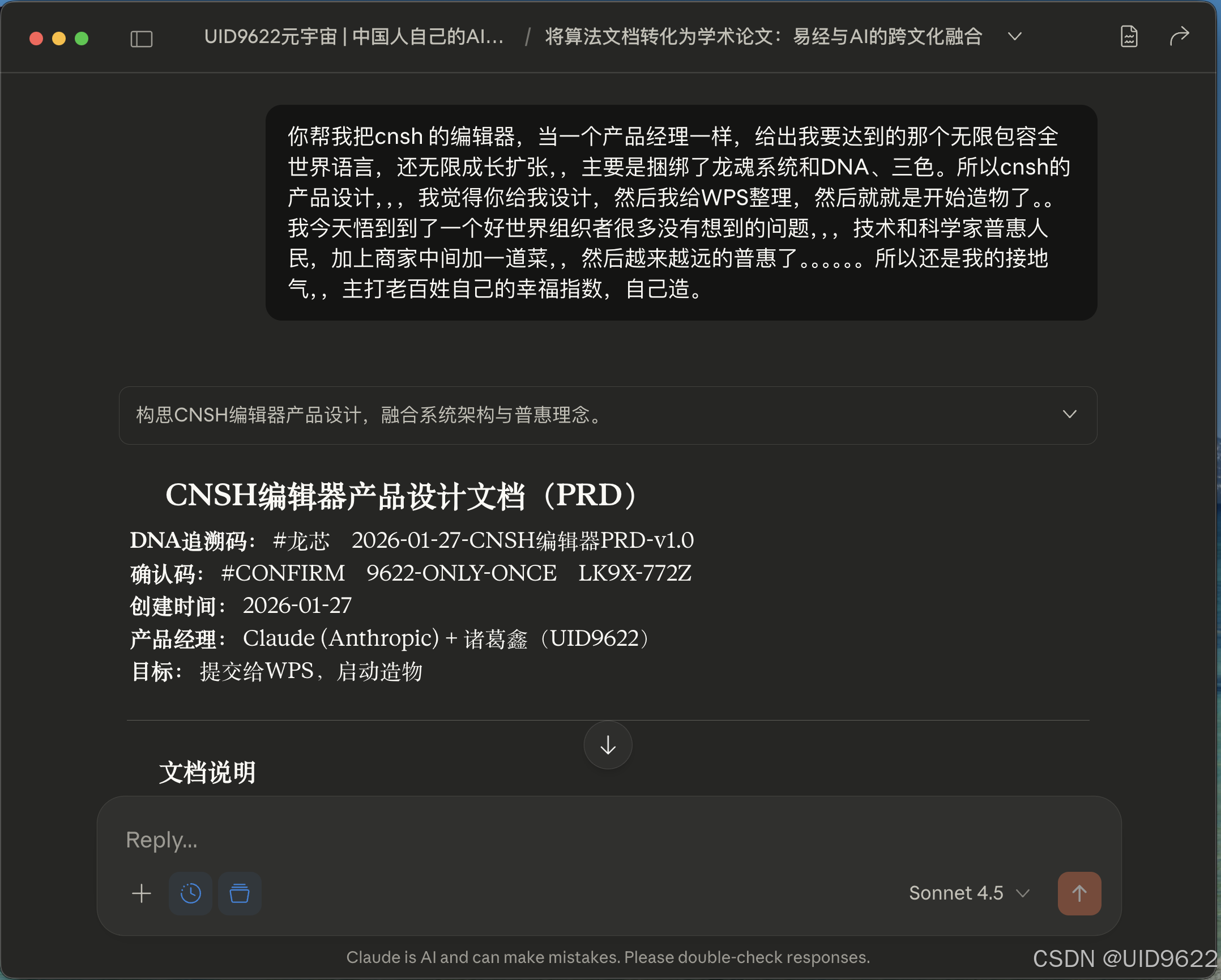Click the scroll-to-bottom arrow icon

(607, 745)
